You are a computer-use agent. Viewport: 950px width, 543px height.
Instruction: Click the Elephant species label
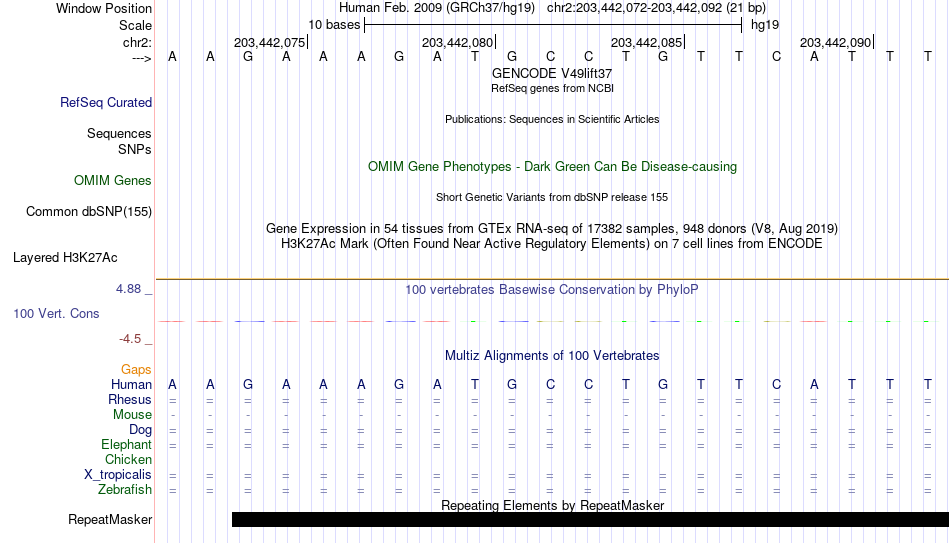pos(126,445)
